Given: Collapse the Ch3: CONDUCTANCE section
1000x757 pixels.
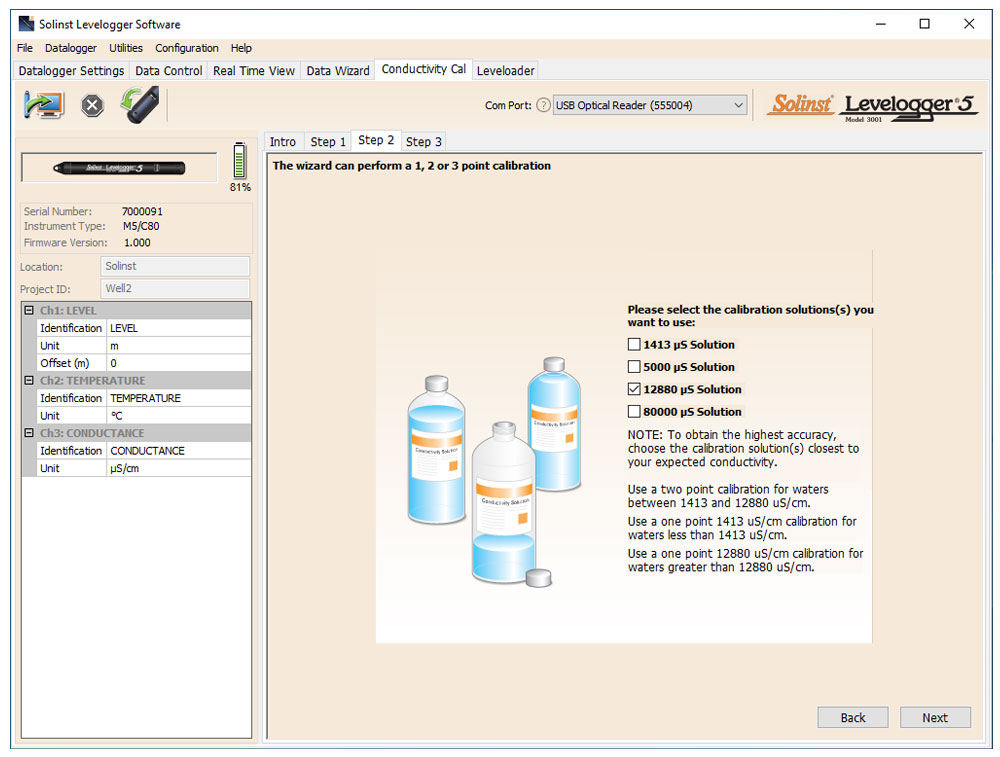Looking at the screenshot, I should [29, 433].
